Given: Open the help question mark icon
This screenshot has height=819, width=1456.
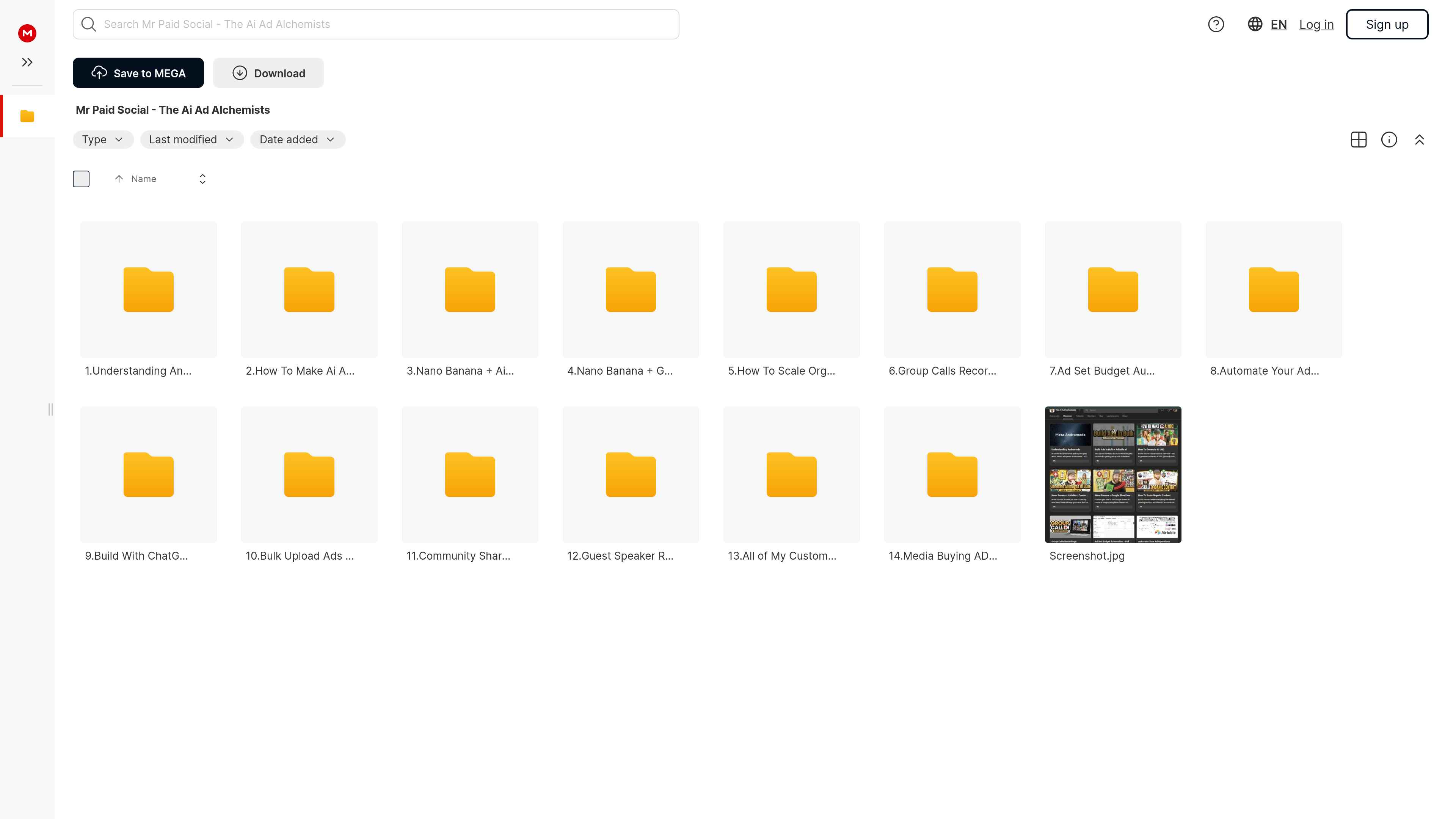Looking at the screenshot, I should (1216, 24).
